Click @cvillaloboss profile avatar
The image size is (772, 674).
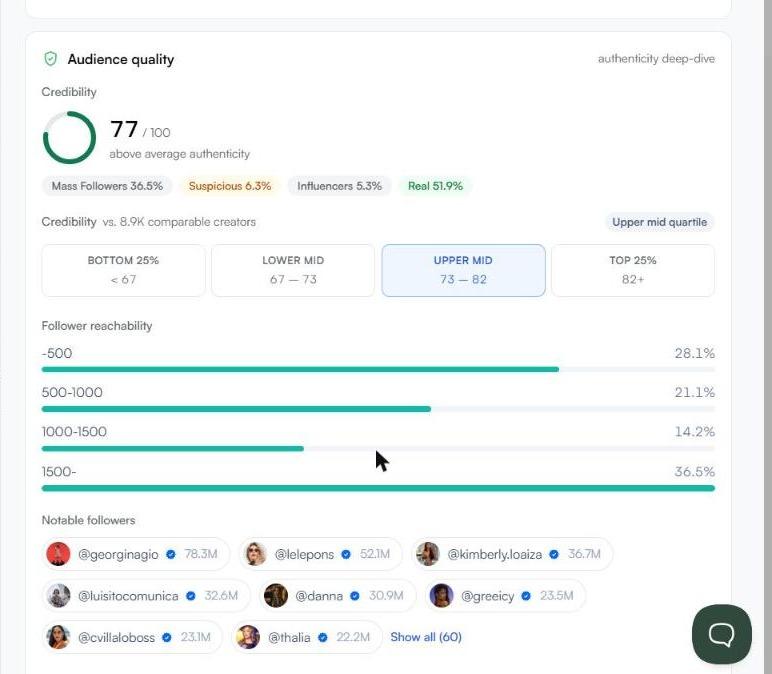point(58,637)
